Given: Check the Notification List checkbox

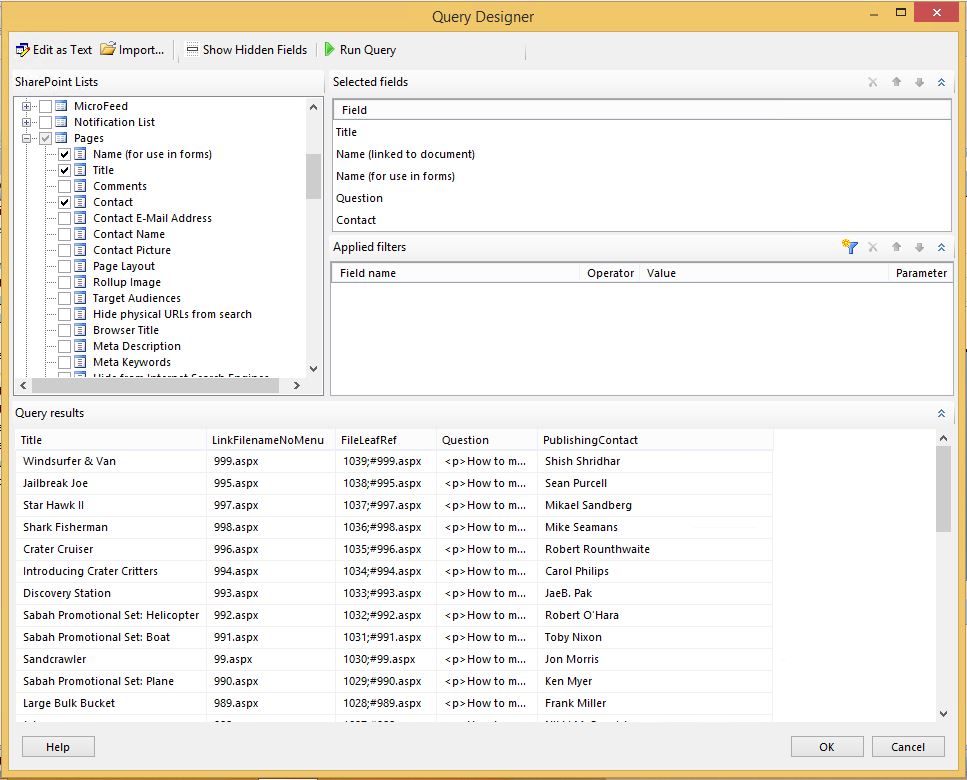Looking at the screenshot, I should (46, 122).
